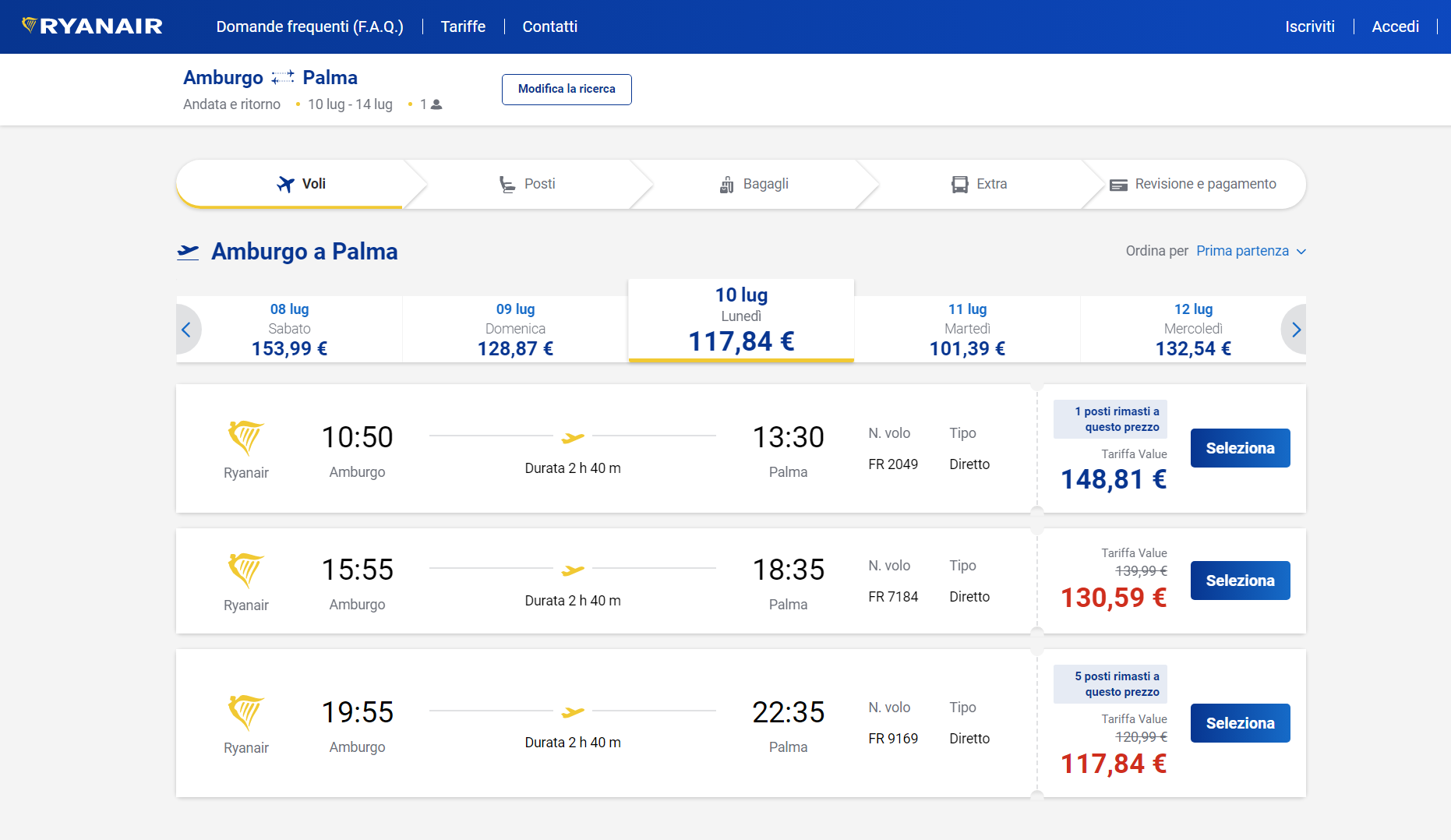Click flight number FR 2049
The width and height of the screenshot is (1451, 840).
893,464
